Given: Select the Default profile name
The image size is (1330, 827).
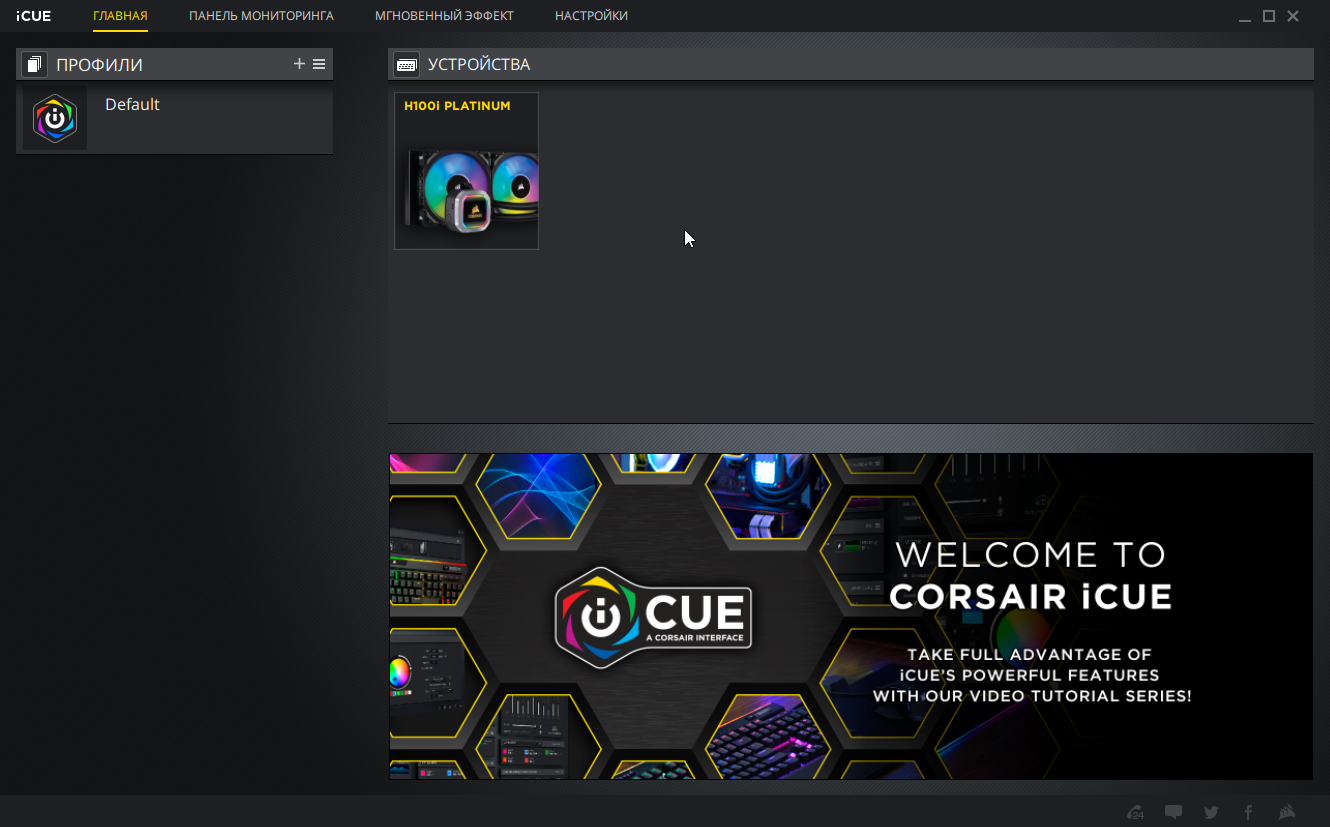Looking at the screenshot, I should coord(132,105).
